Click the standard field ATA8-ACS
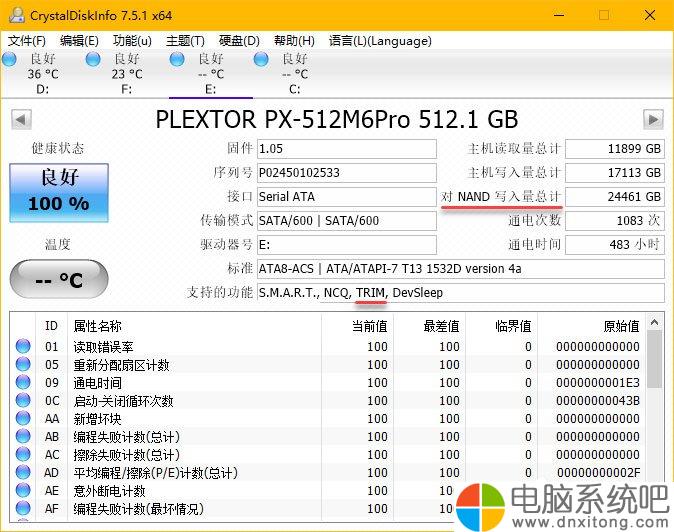Image resolution: width=674 pixels, height=532 pixels. click(x=461, y=269)
